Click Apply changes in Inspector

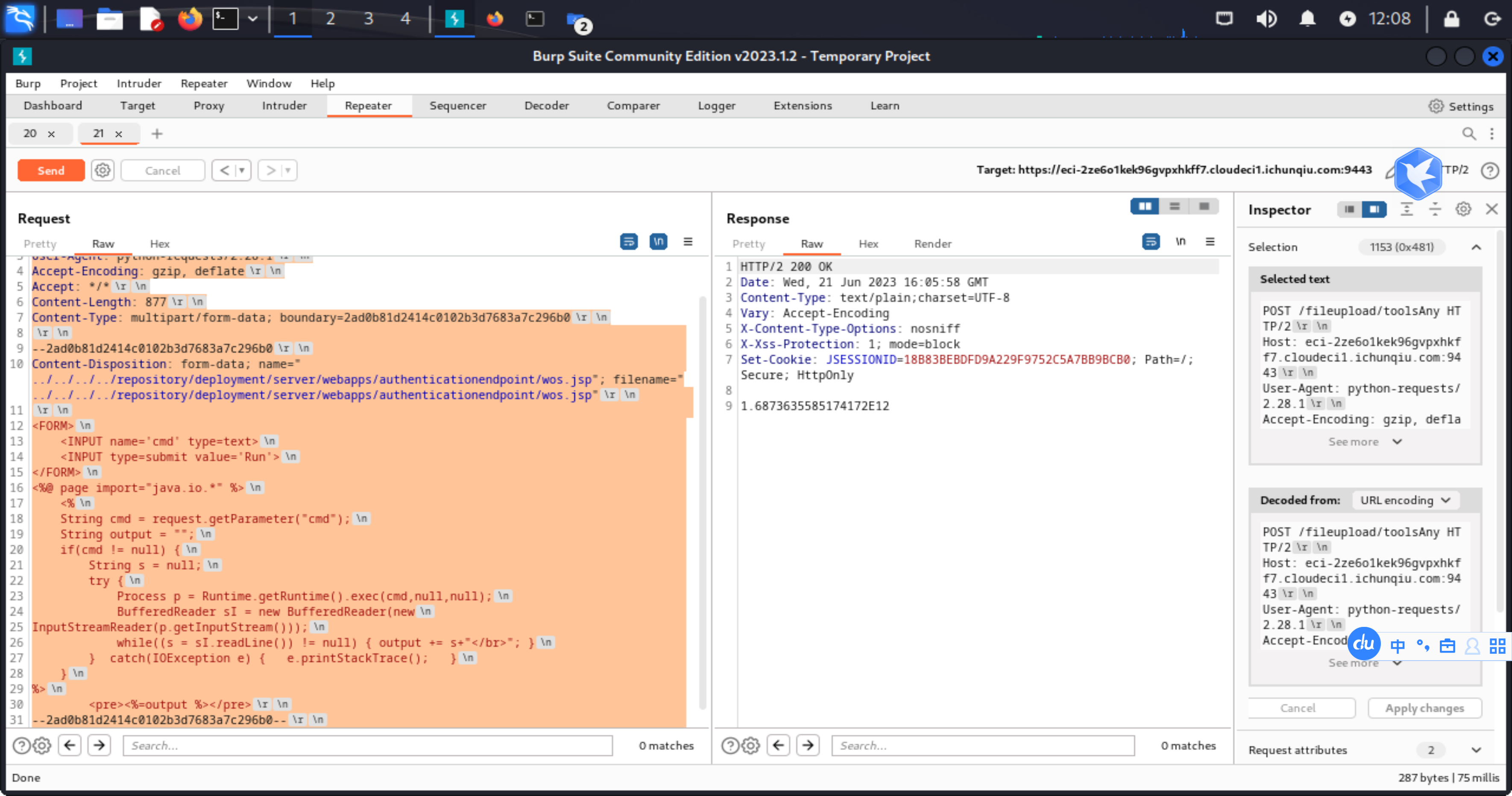[1424, 708]
